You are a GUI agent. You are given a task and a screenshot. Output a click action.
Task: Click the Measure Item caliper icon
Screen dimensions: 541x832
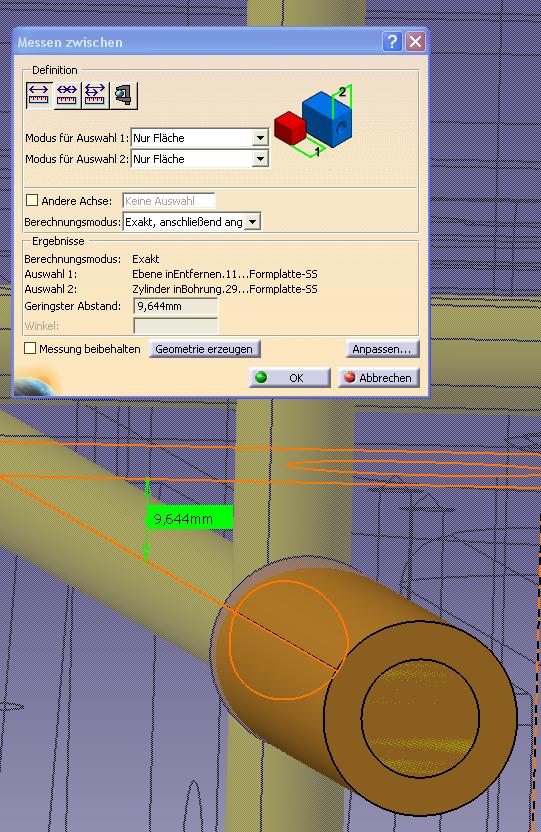123,96
